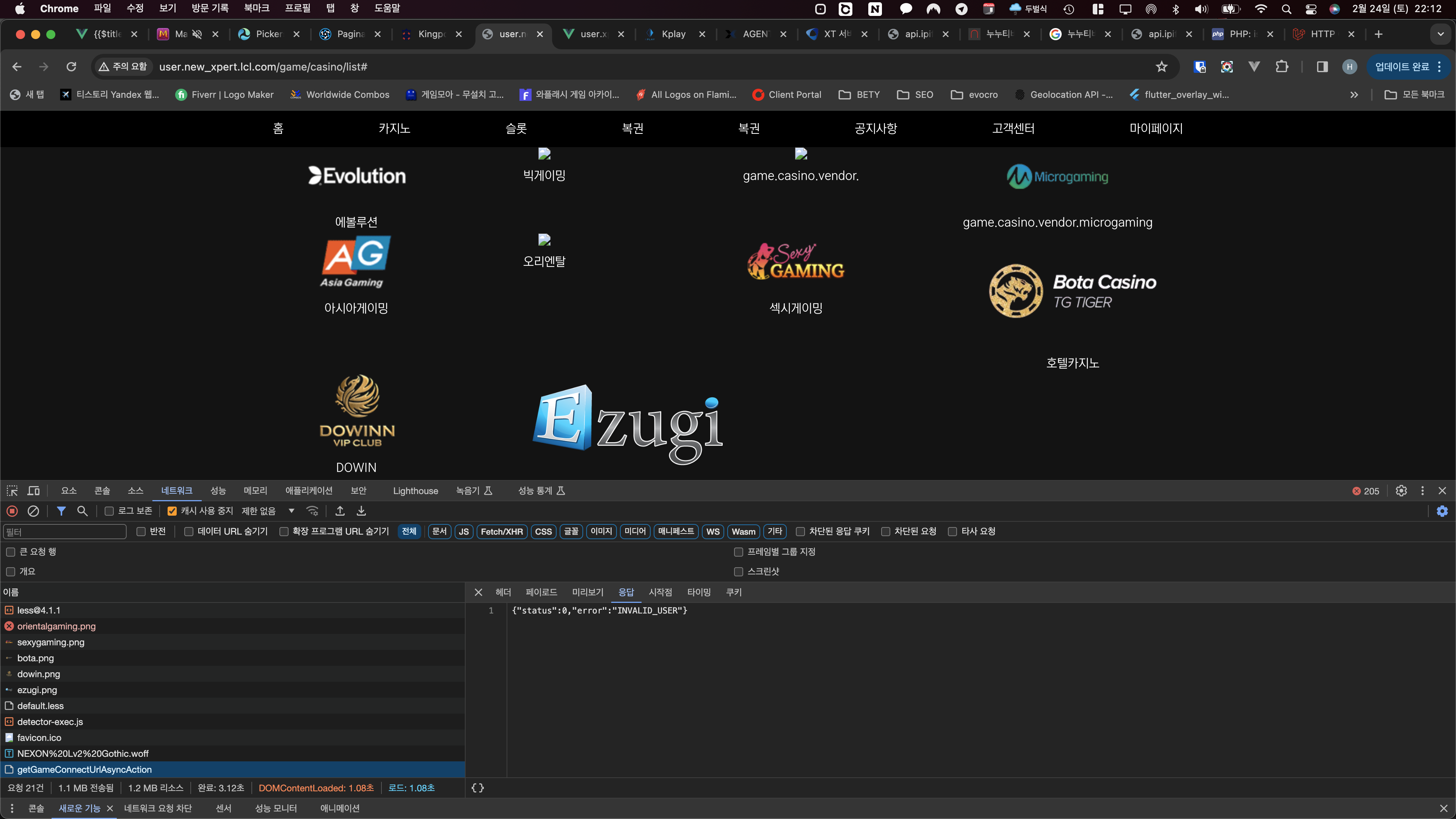Open the Chrome 북마크 menu in menu bar
Viewport: 1456px width, 819px height.
coord(257,8)
